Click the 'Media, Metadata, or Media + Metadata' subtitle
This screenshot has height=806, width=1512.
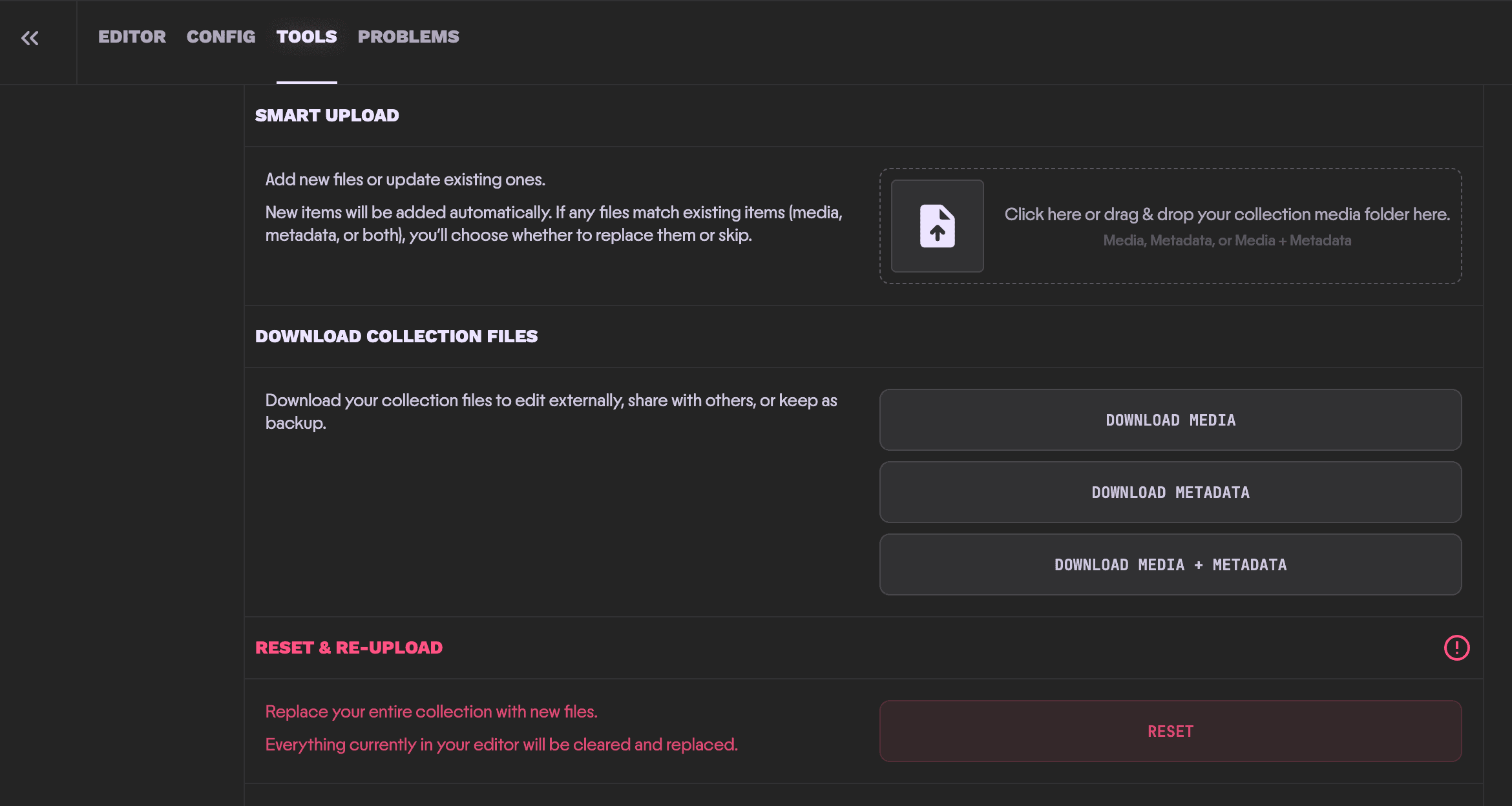(x=1226, y=240)
